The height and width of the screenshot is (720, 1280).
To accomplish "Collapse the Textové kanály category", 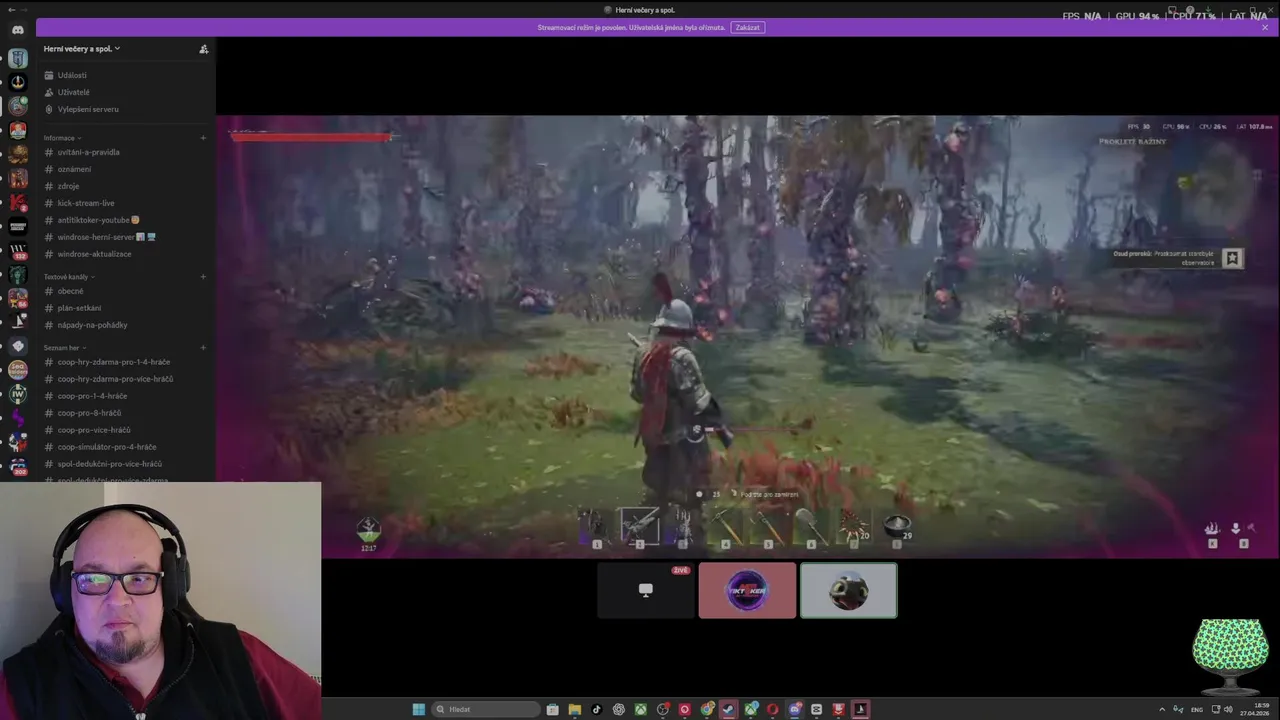I will click(x=69, y=276).
